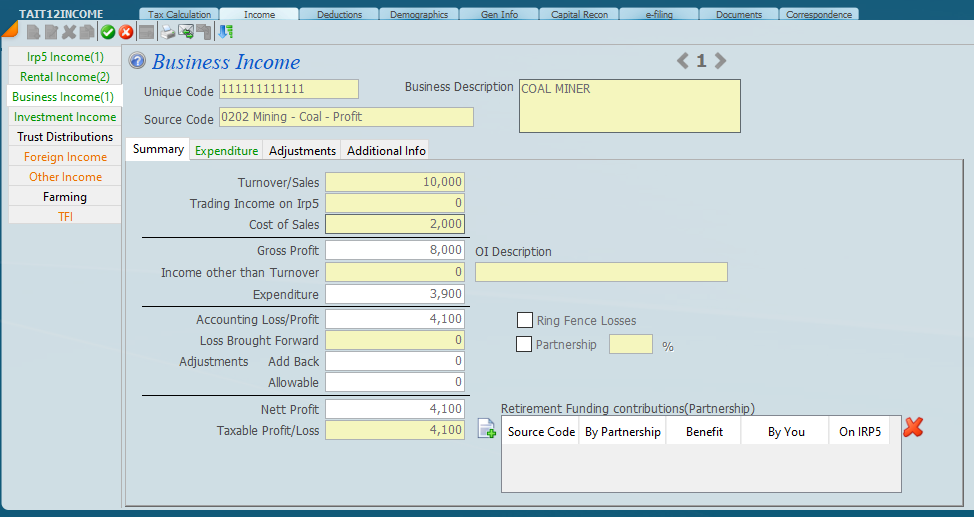Click the grey delete X toolbar icon

point(69,32)
